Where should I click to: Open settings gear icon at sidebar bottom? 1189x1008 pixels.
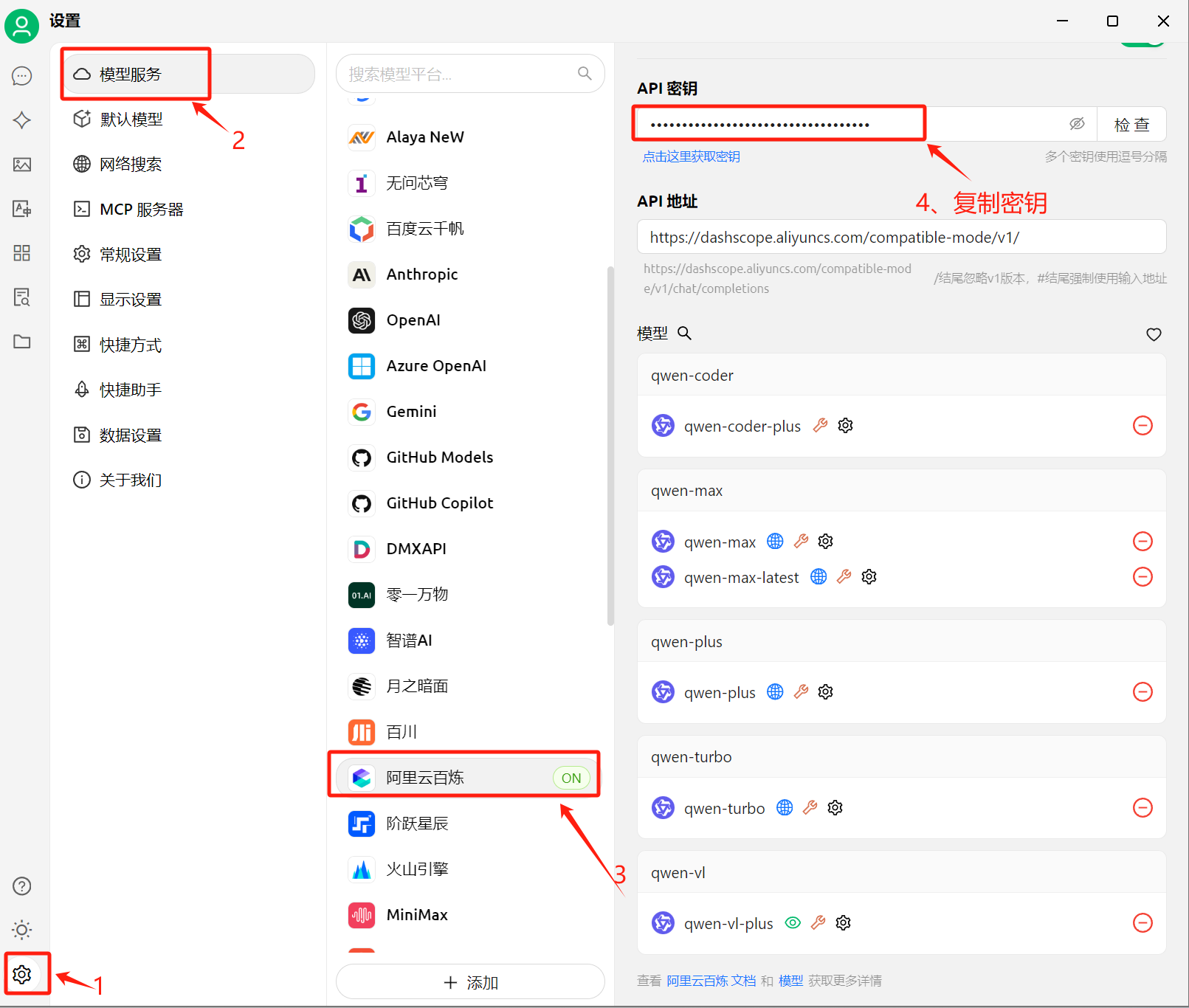(22, 974)
